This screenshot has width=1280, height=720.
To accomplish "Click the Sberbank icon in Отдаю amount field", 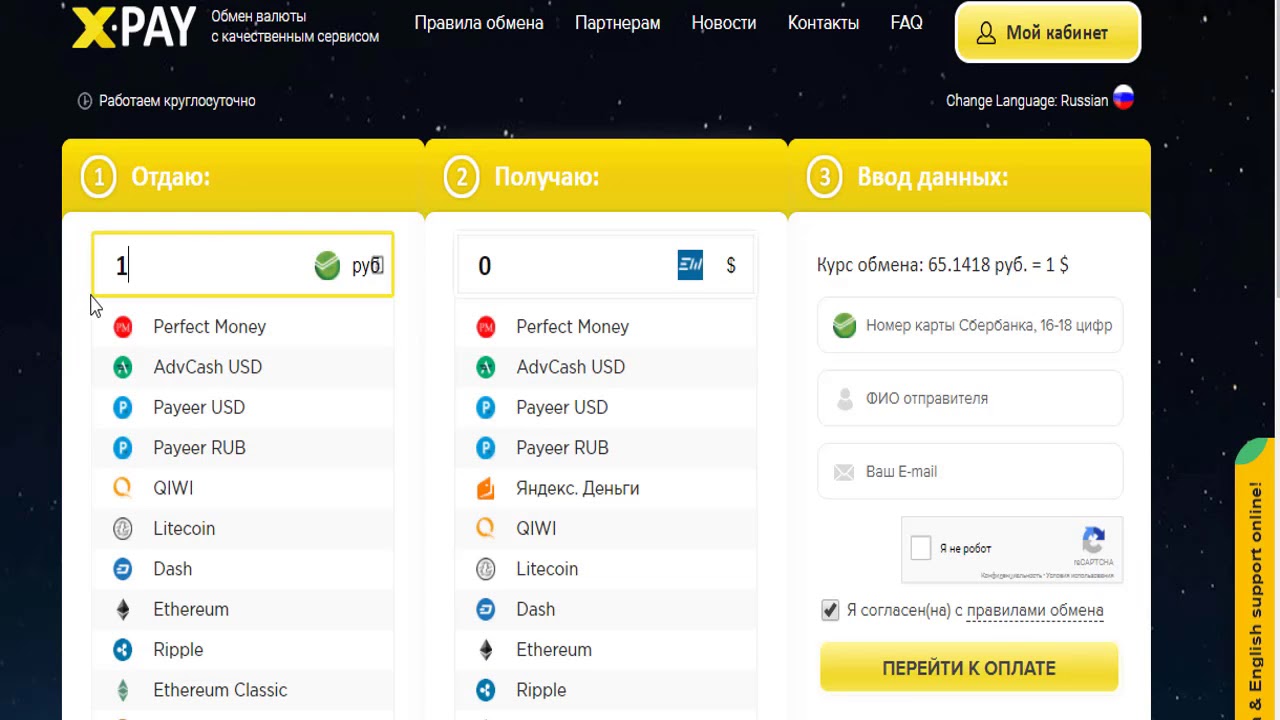I will [327, 265].
